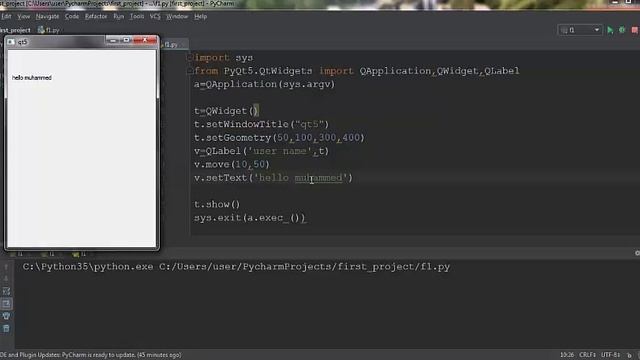Open the Run panel settings gear
Image resolution: width=640 pixels, height=360 pixels.
click(637, 253)
